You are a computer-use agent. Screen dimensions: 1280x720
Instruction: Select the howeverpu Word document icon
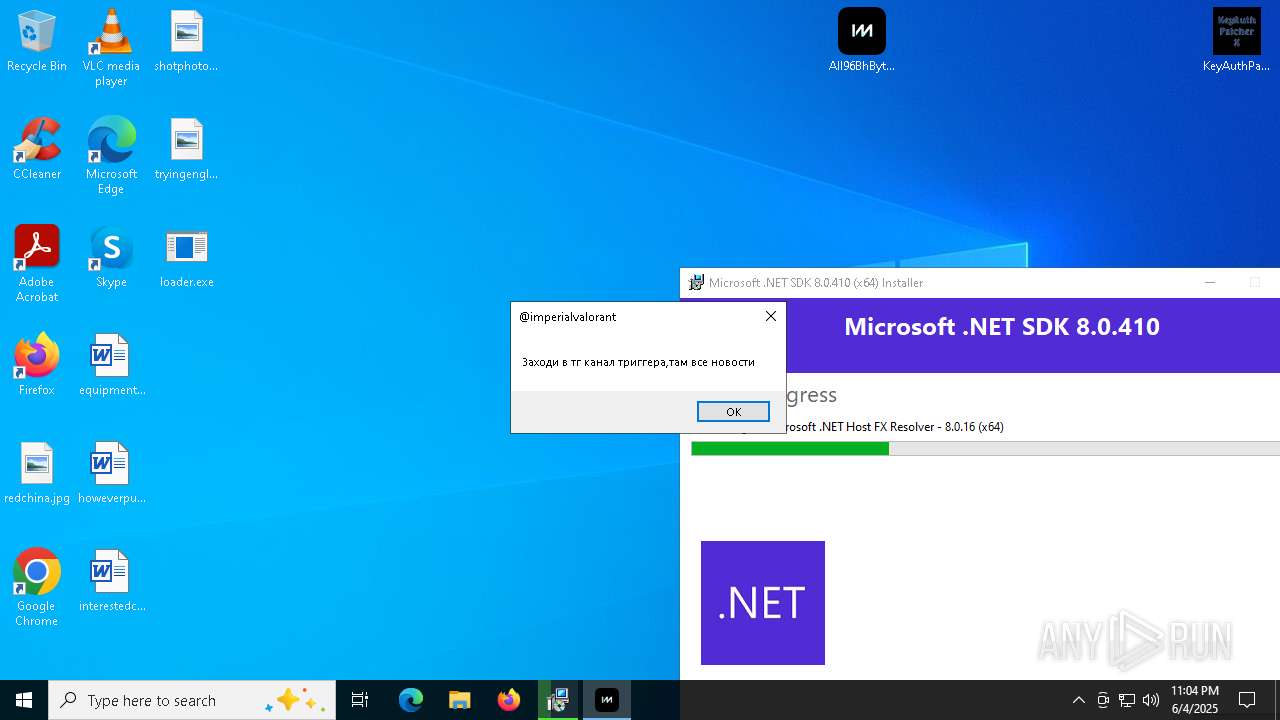(x=111, y=473)
